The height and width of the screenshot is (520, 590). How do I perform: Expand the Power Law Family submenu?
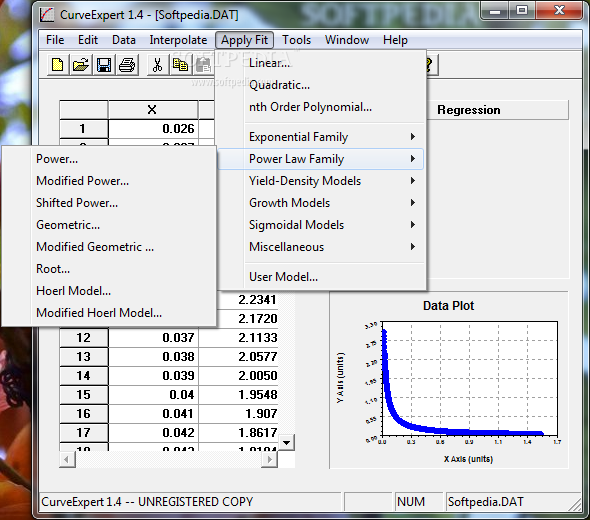point(321,159)
